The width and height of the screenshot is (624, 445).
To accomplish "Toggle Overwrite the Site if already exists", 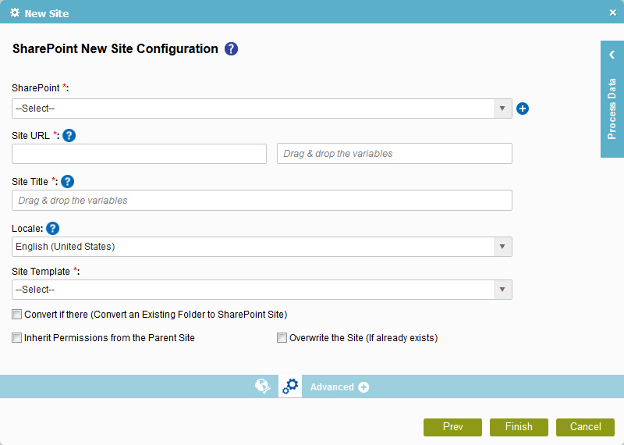I will [x=282, y=338].
